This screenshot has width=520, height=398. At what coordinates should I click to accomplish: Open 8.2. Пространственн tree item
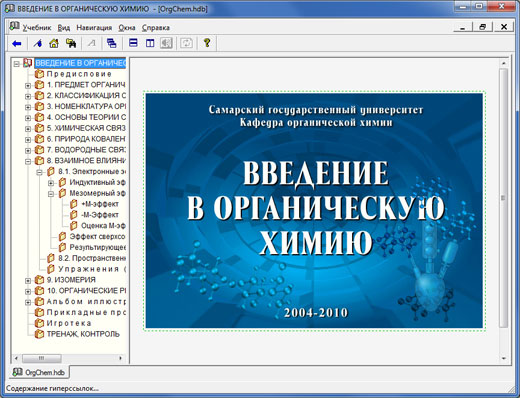tap(92, 258)
